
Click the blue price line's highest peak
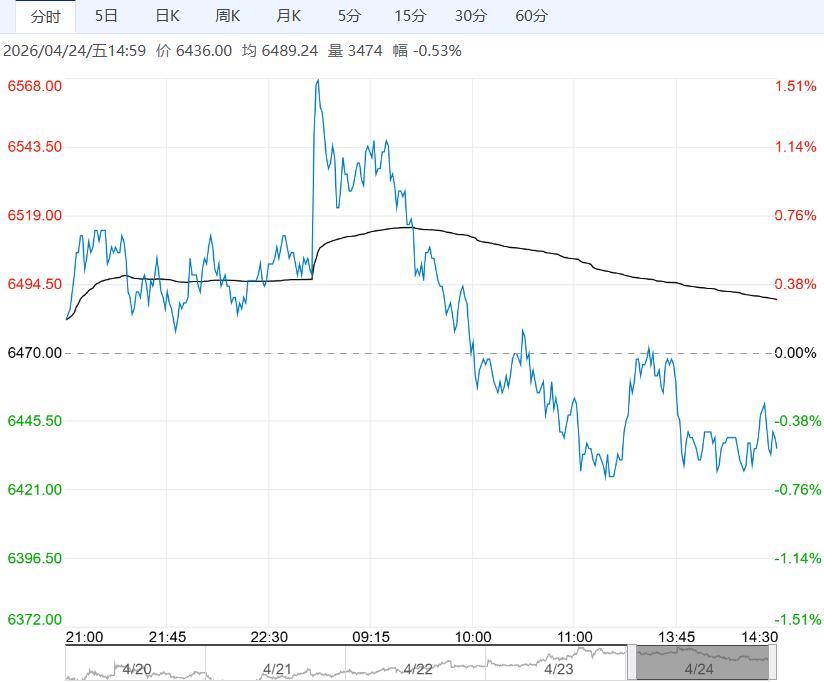click(318, 80)
